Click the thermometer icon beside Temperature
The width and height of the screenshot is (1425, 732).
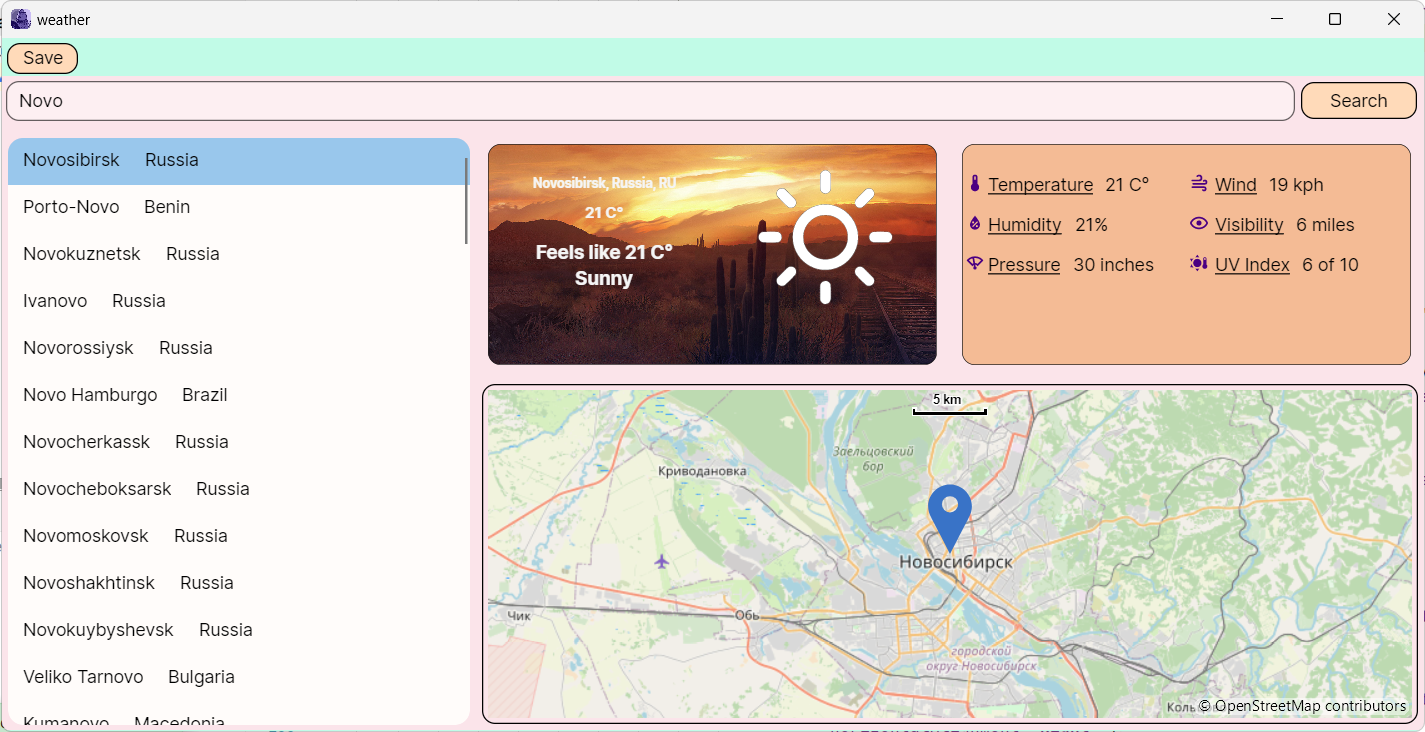(x=975, y=184)
